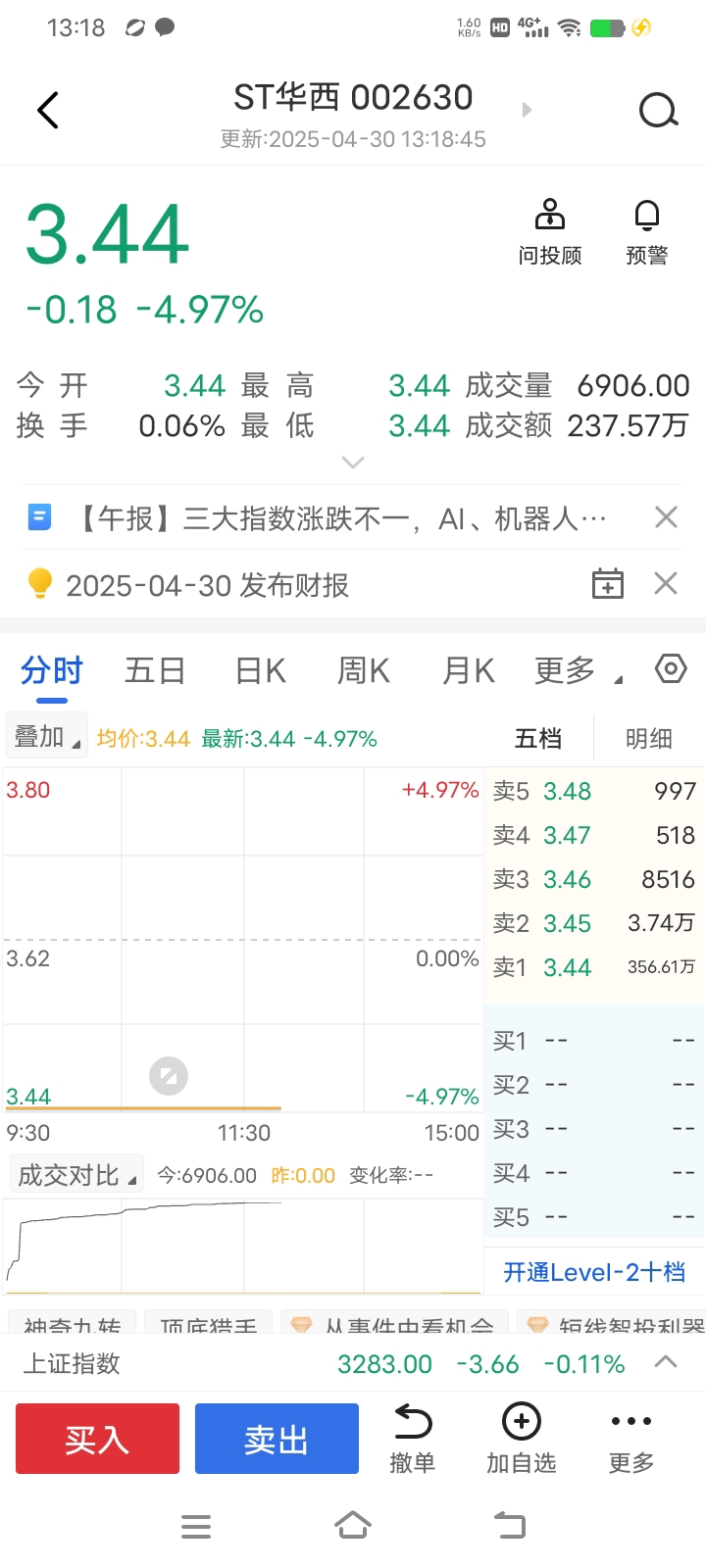This screenshot has width=706, height=1568.
Task: Dismiss the 发布财报 reminder
Action: [666, 584]
